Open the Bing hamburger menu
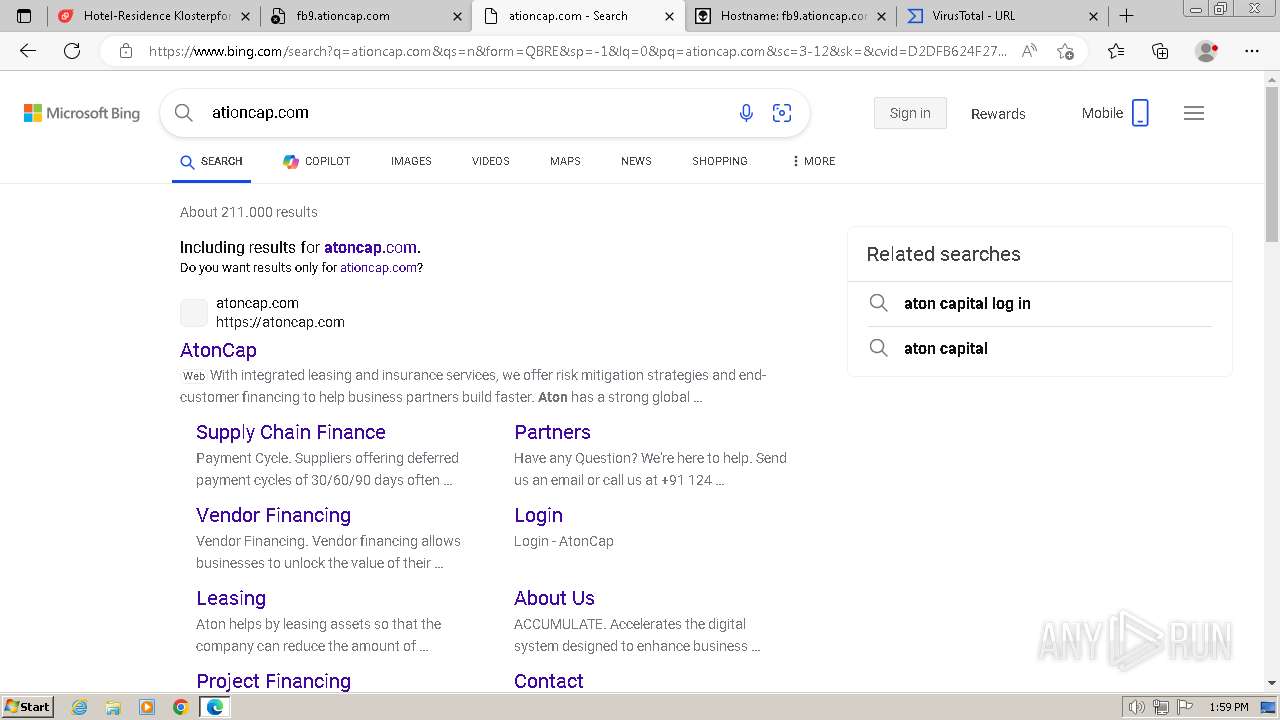Viewport: 1280px width, 720px height. pos(1194,113)
